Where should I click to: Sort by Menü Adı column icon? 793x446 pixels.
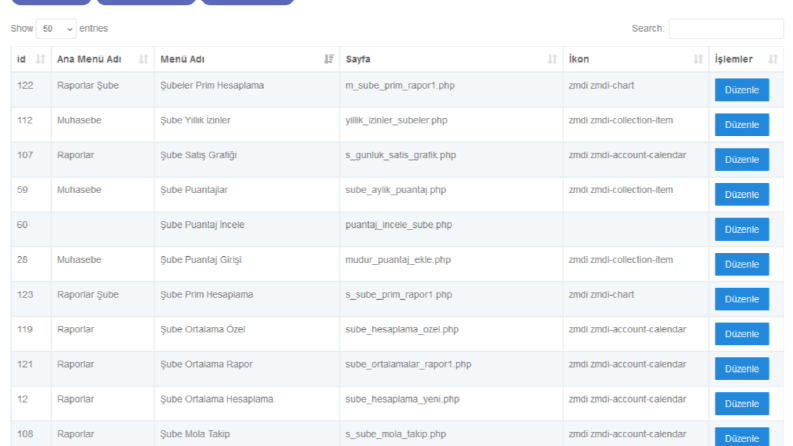329,59
